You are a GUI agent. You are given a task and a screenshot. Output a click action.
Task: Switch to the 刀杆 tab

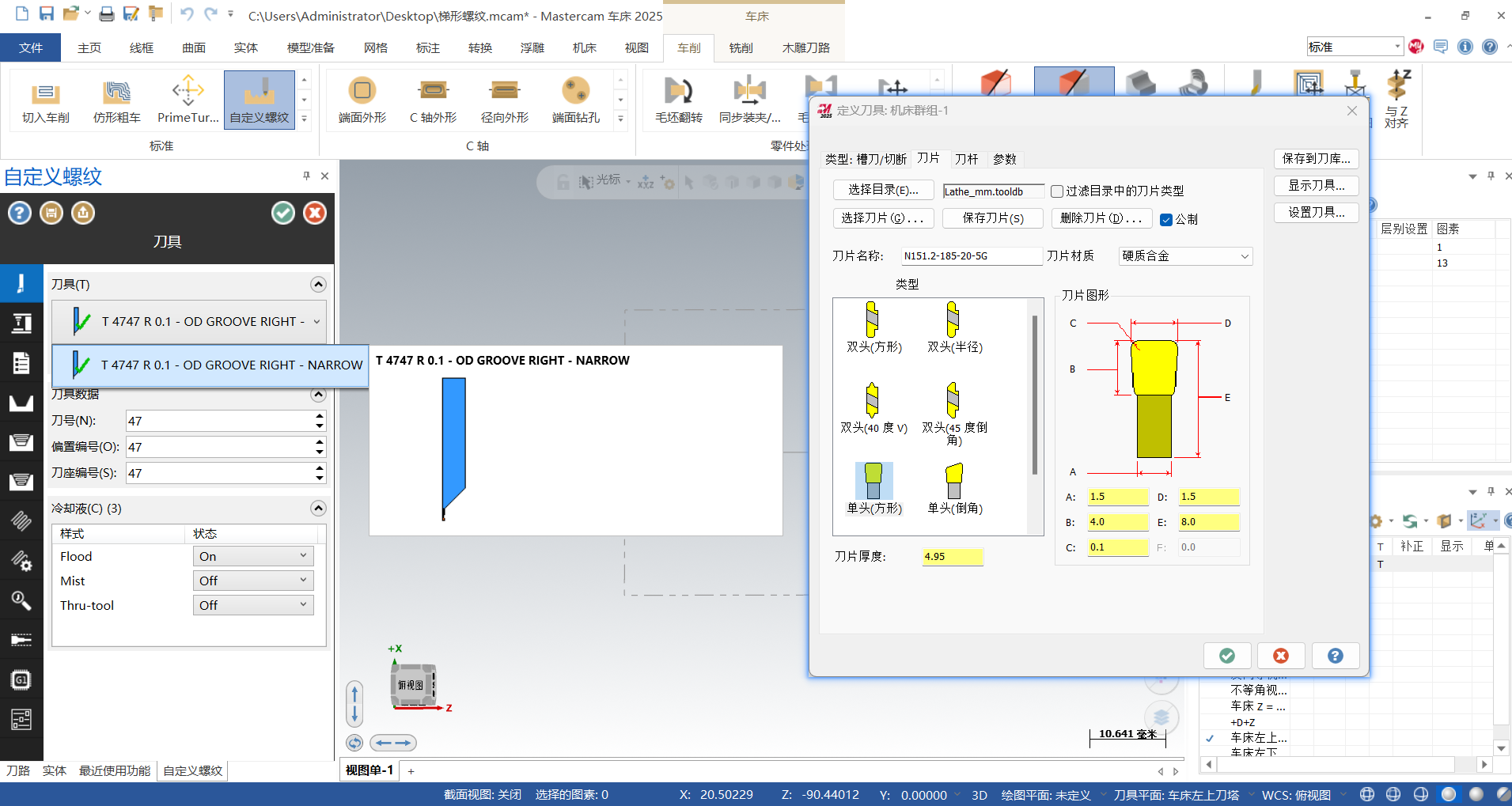click(966, 159)
